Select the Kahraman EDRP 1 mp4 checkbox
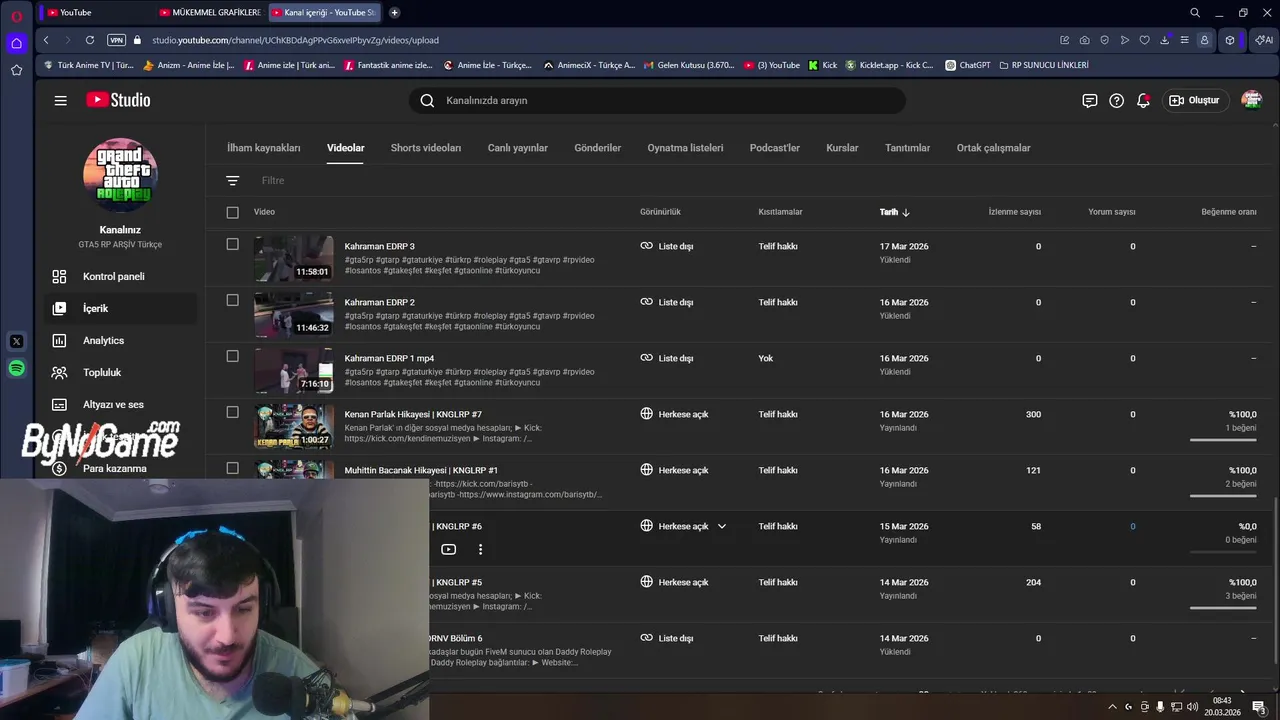1280x720 pixels. pos(233,356)
